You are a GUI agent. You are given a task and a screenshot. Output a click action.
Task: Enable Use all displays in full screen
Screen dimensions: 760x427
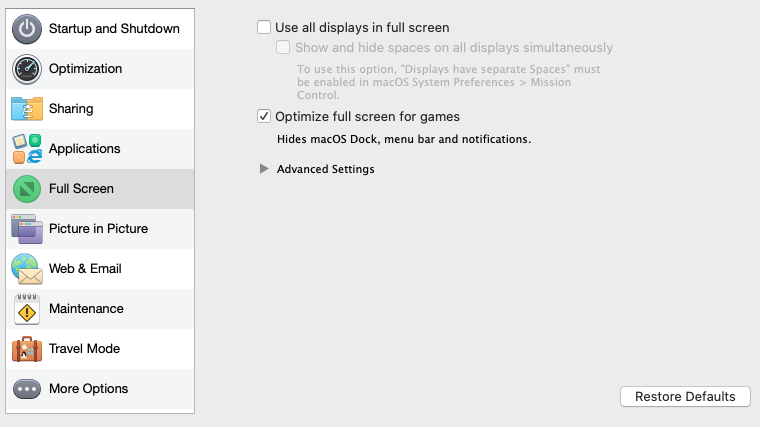(x=264, y=28)
